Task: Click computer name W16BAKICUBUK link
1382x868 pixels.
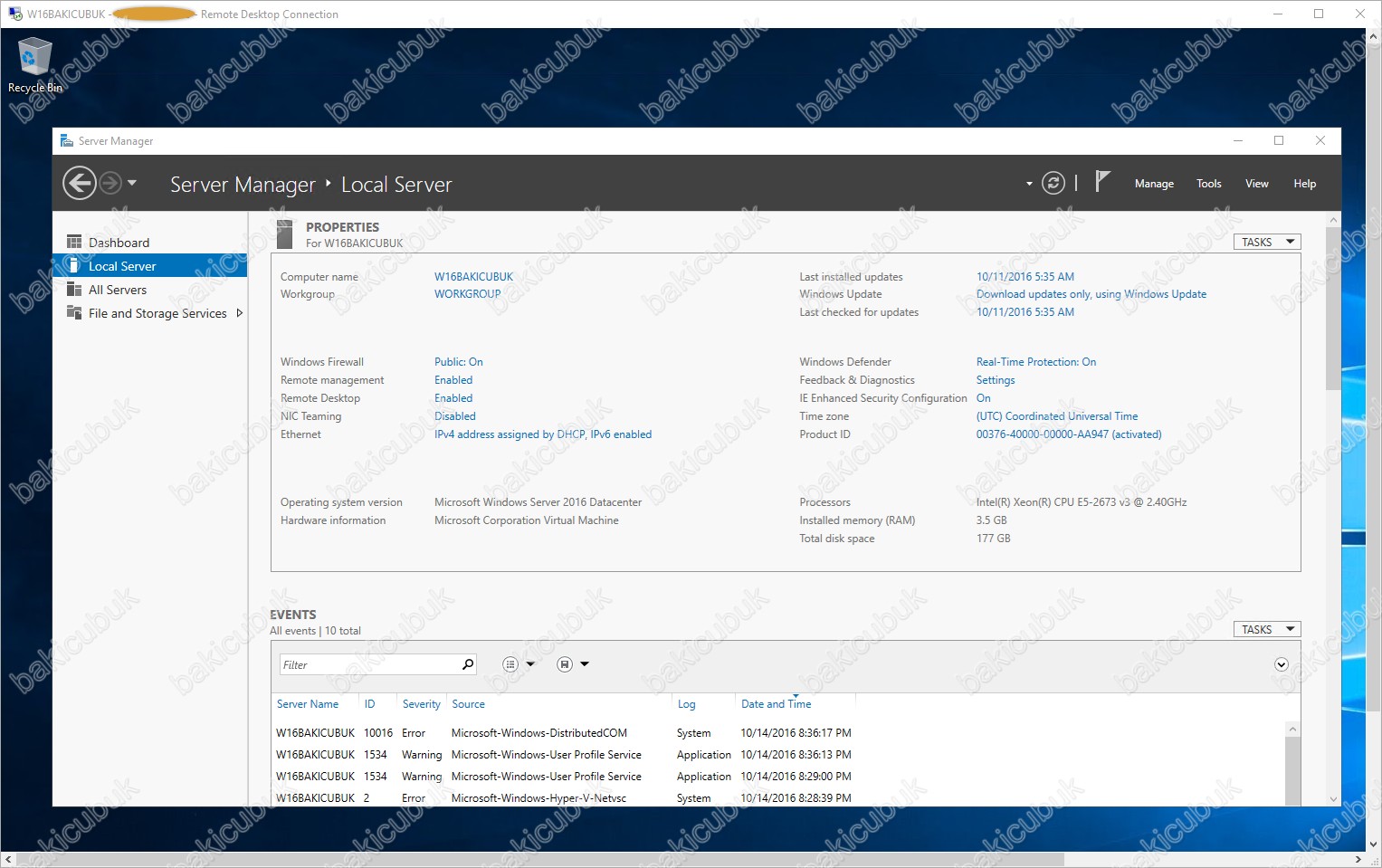Action: [x=473, y=277]
